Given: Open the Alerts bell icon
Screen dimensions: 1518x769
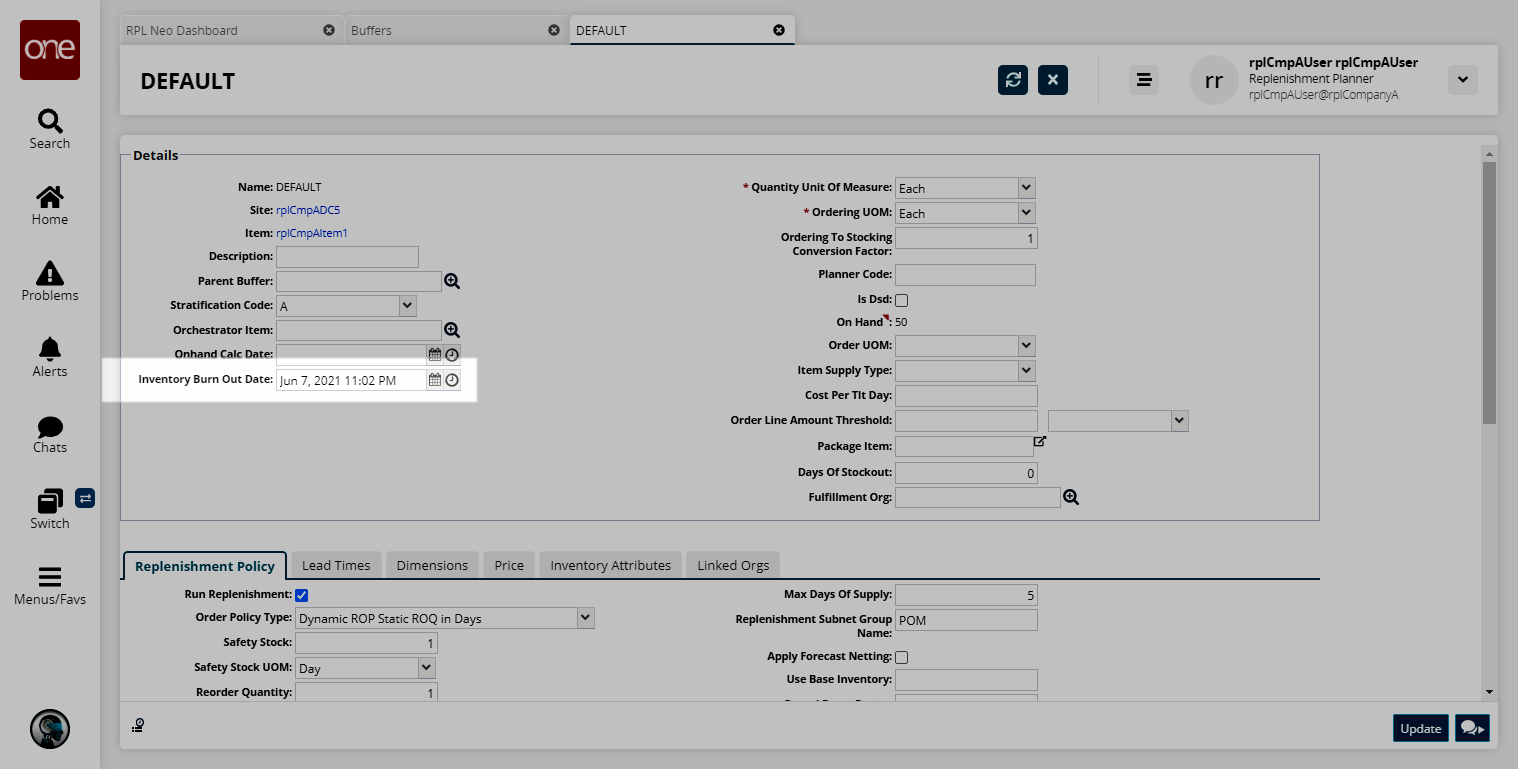Looking at the screenshot, I should click(49, 350).
